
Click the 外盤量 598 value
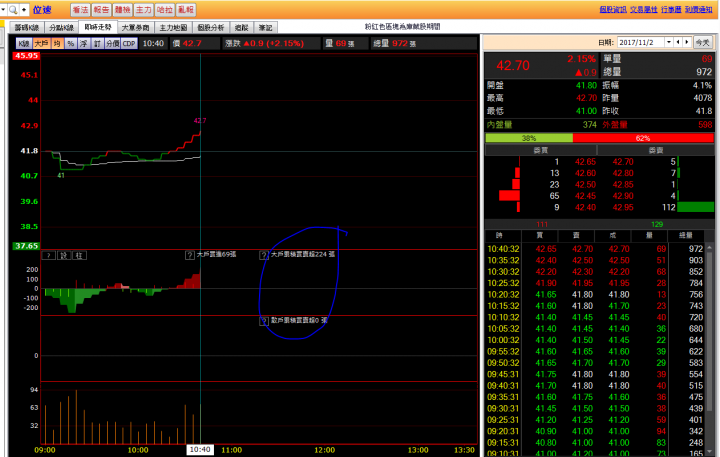pyautogui.click(x=705, y=124)
